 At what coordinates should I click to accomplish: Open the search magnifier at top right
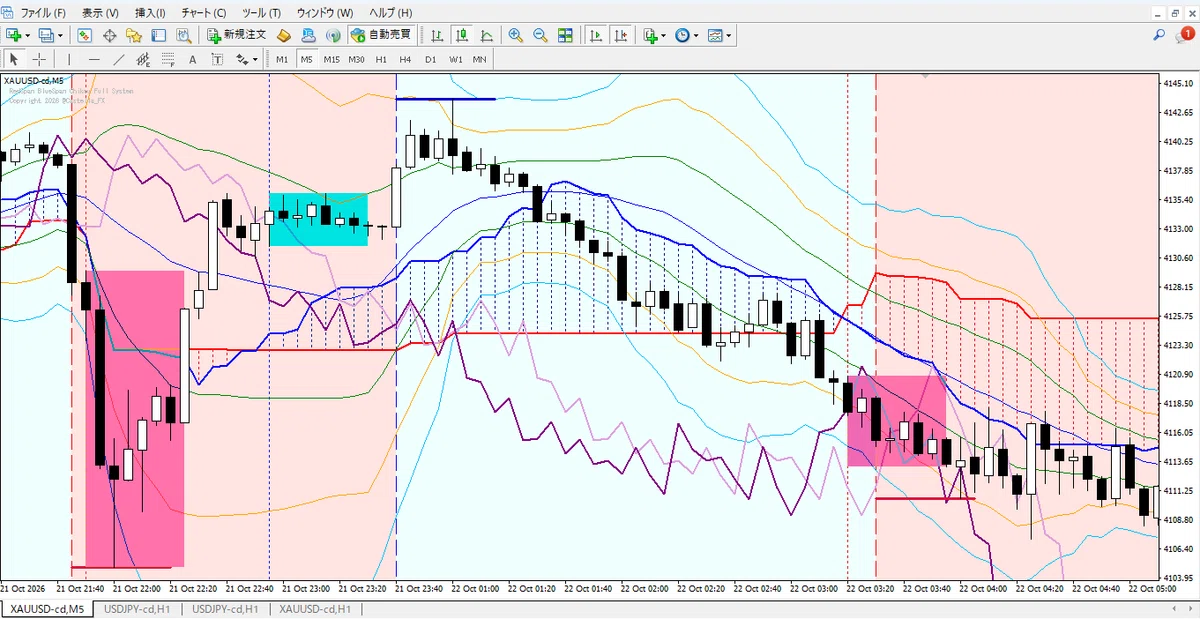[x=1159, y=35]
